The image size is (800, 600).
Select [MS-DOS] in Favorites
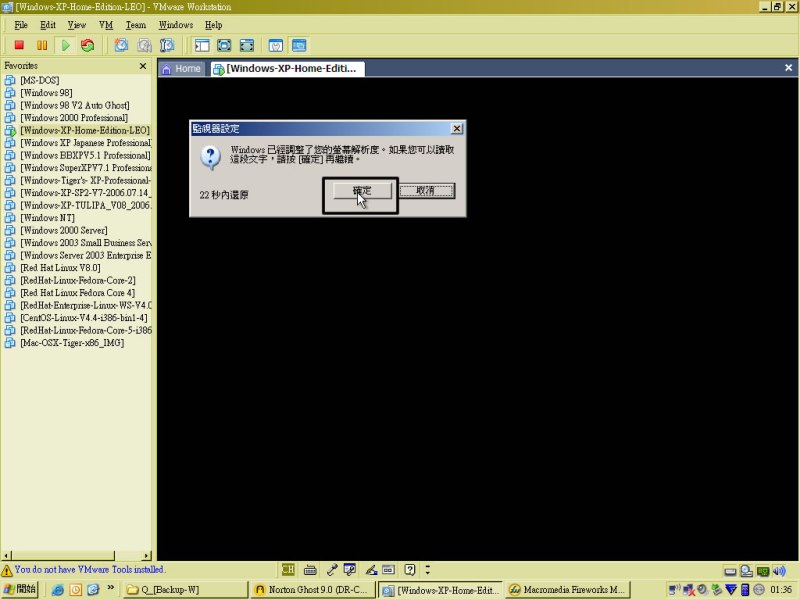coord(39,80)
